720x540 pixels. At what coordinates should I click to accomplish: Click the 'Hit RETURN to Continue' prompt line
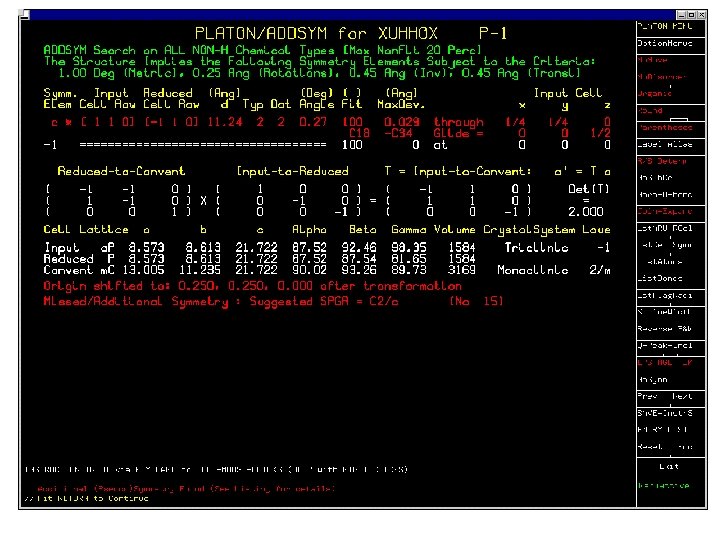pos(86,498)
